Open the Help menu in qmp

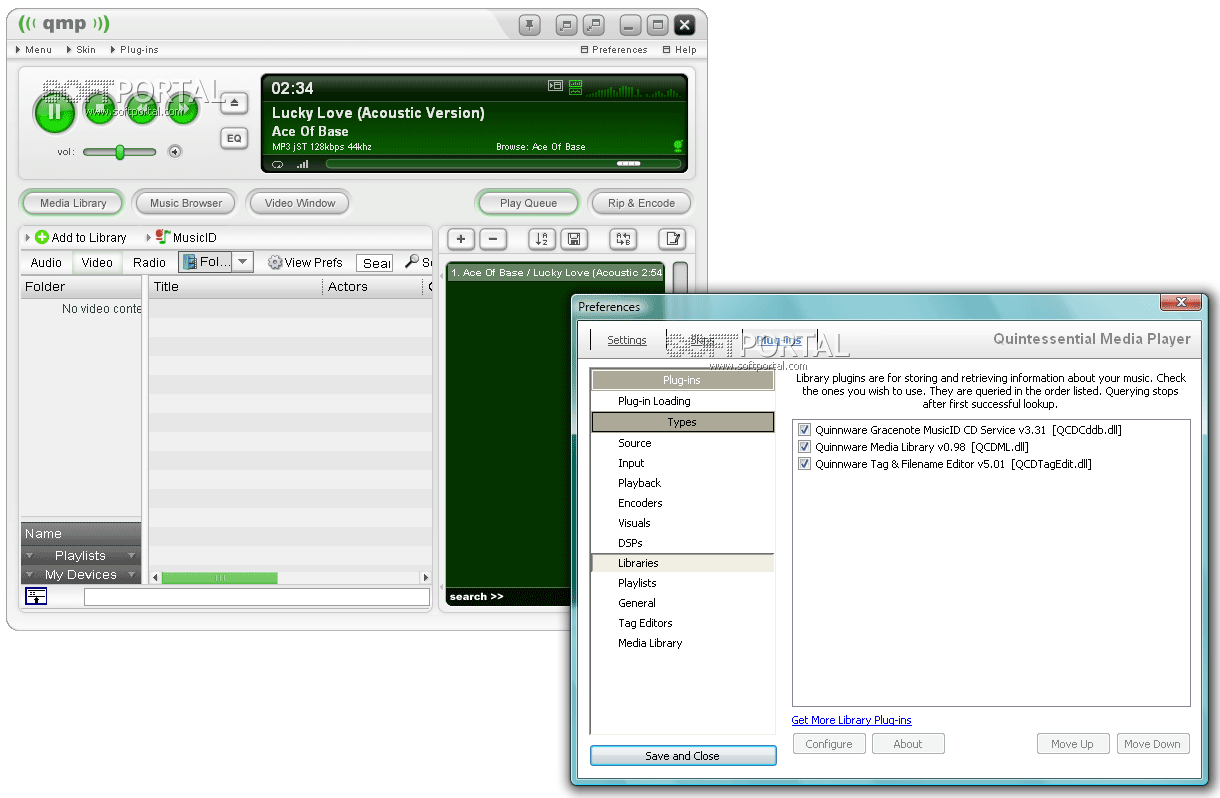pos(680,50)
